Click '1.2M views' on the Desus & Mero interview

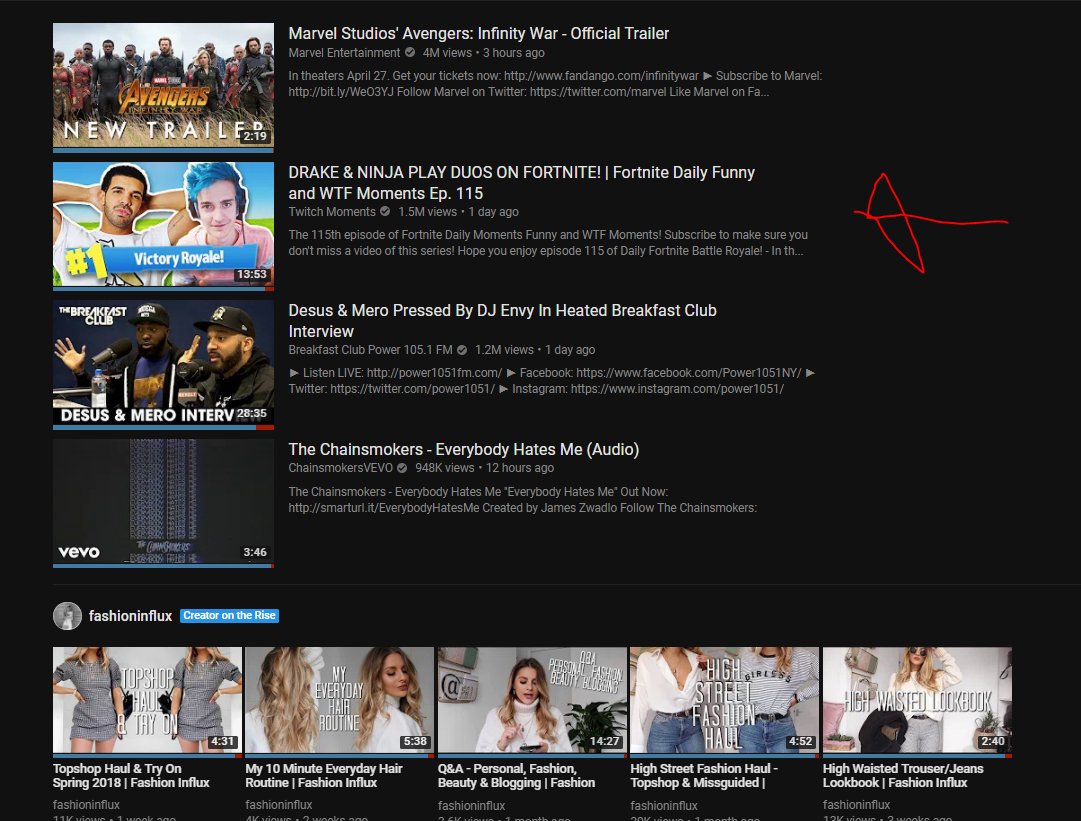504,349
